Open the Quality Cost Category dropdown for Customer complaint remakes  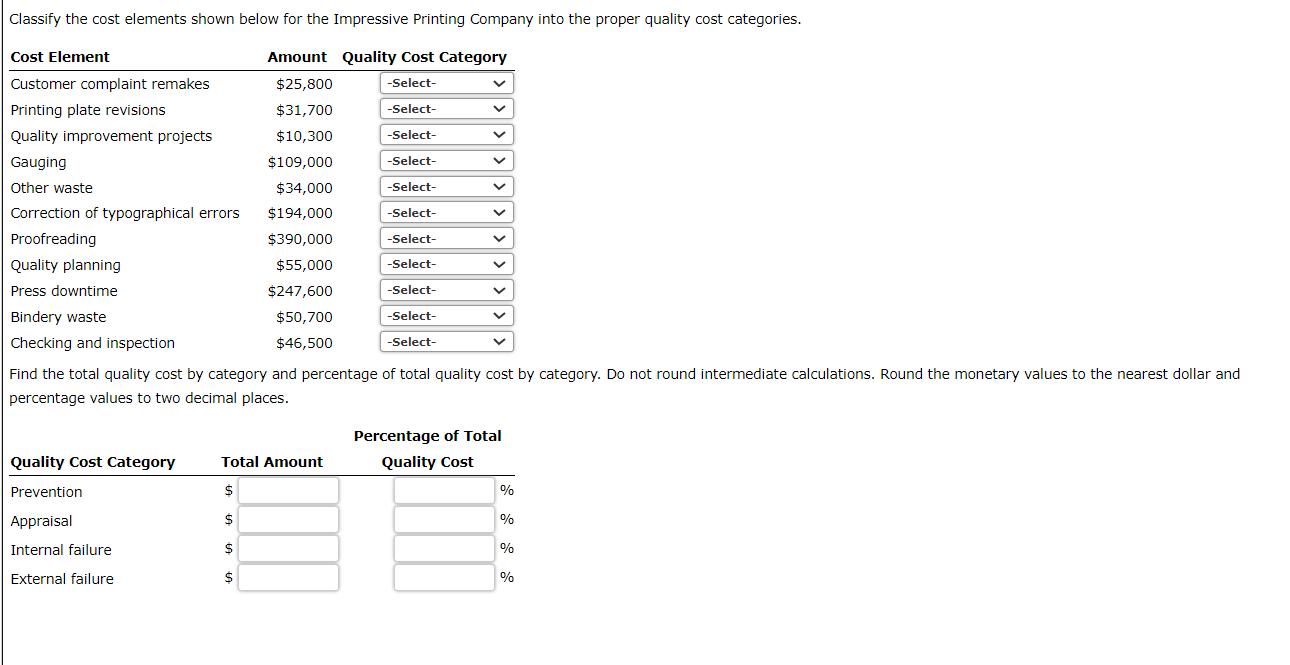pos(446,83)
